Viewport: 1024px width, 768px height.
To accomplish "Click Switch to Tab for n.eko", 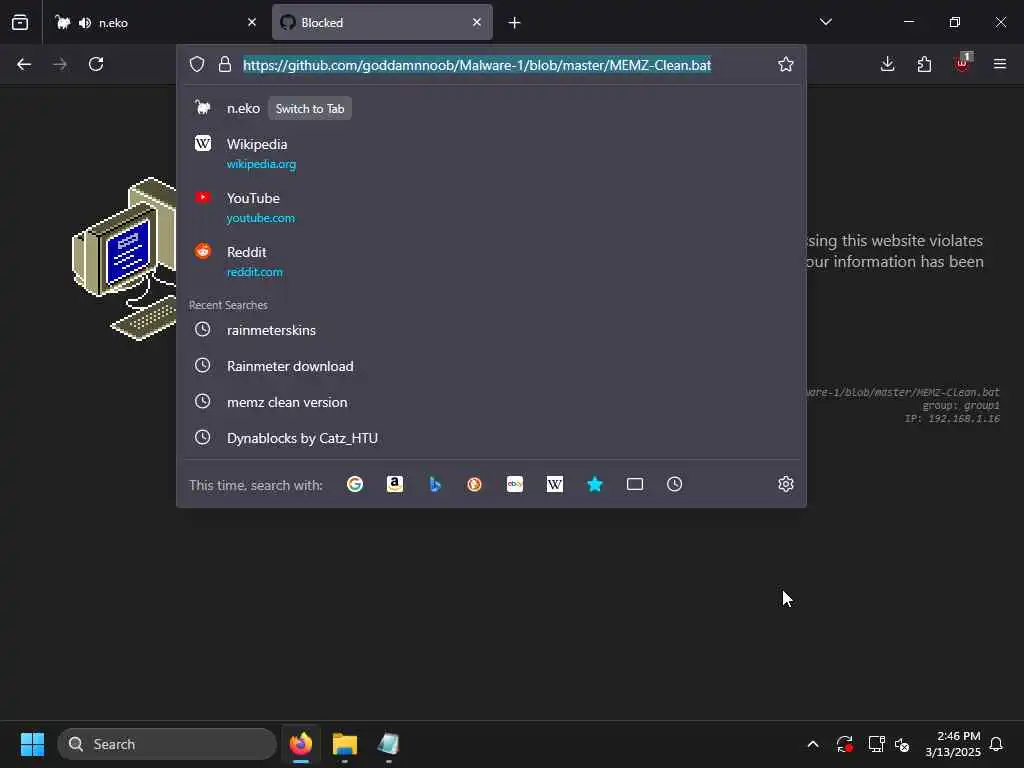I will (310, 108).
